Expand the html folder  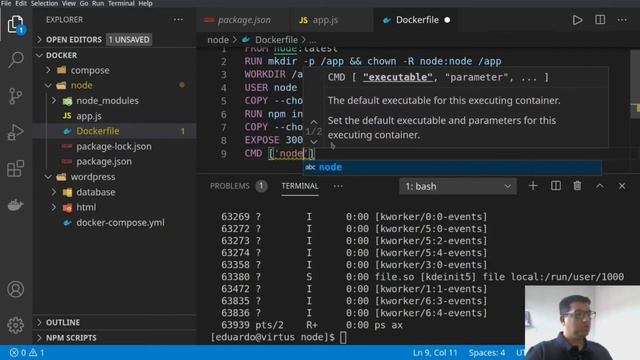(x=54, y=207)
